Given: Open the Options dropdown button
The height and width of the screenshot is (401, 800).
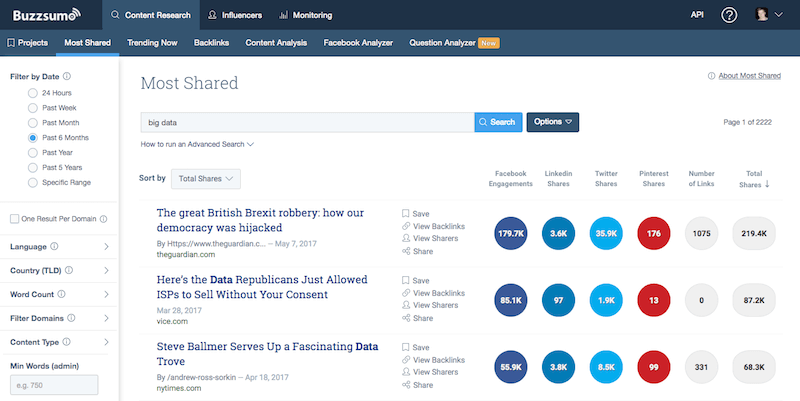Looking at the screenshot, I should [x=552, y=122].
